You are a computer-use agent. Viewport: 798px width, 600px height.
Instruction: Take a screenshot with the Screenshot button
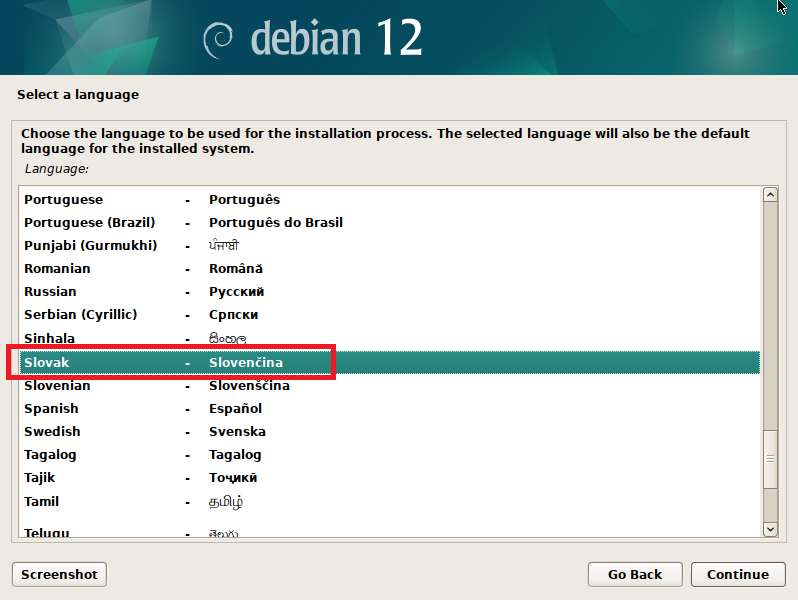[x=59, y=574]
